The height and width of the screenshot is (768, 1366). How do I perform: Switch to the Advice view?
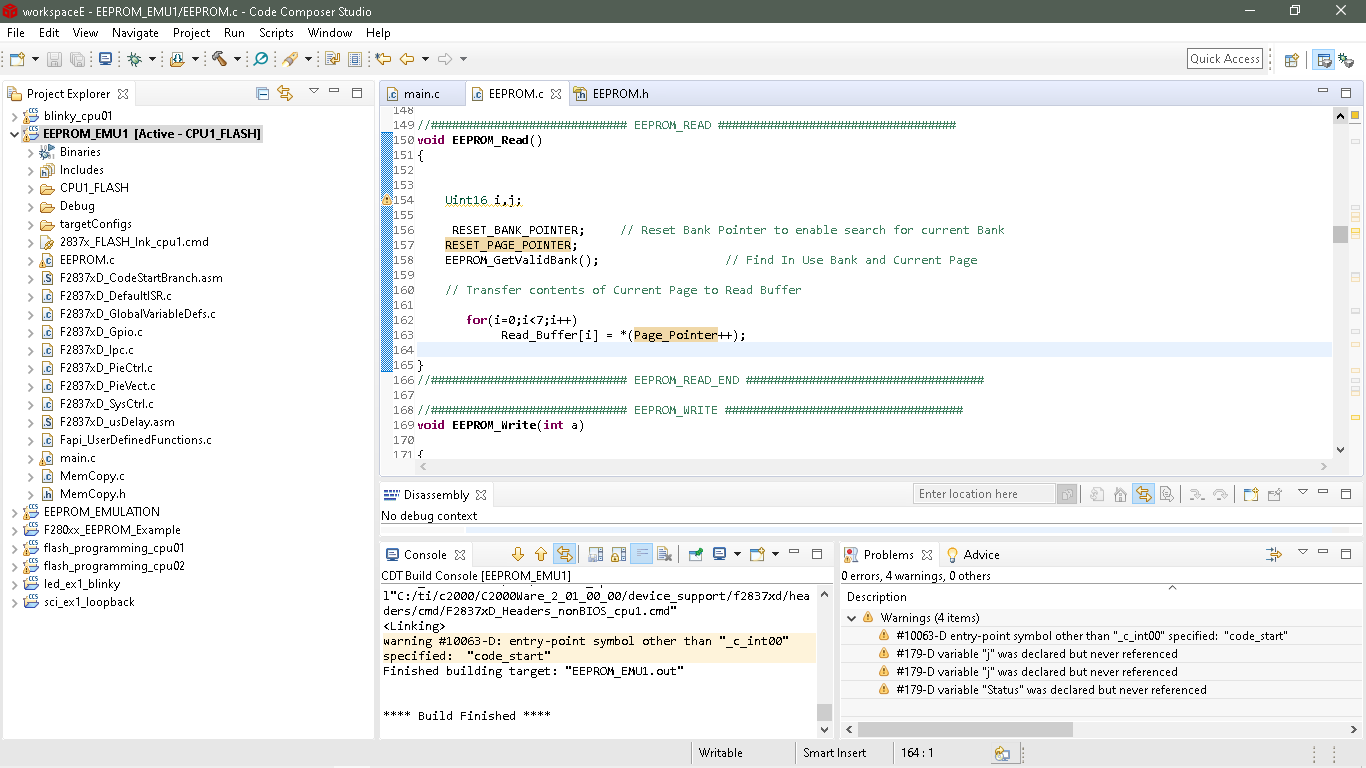tap(981, 554)
